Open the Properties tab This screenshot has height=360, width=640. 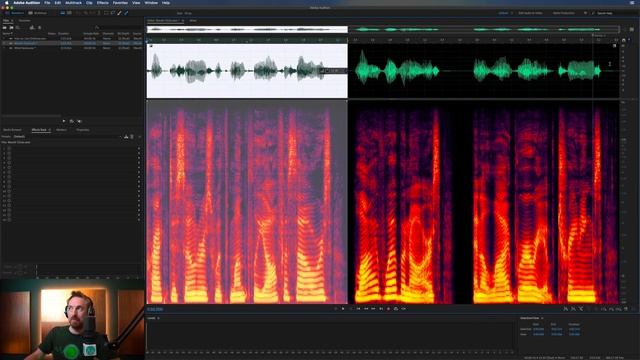tap(82, 130)
